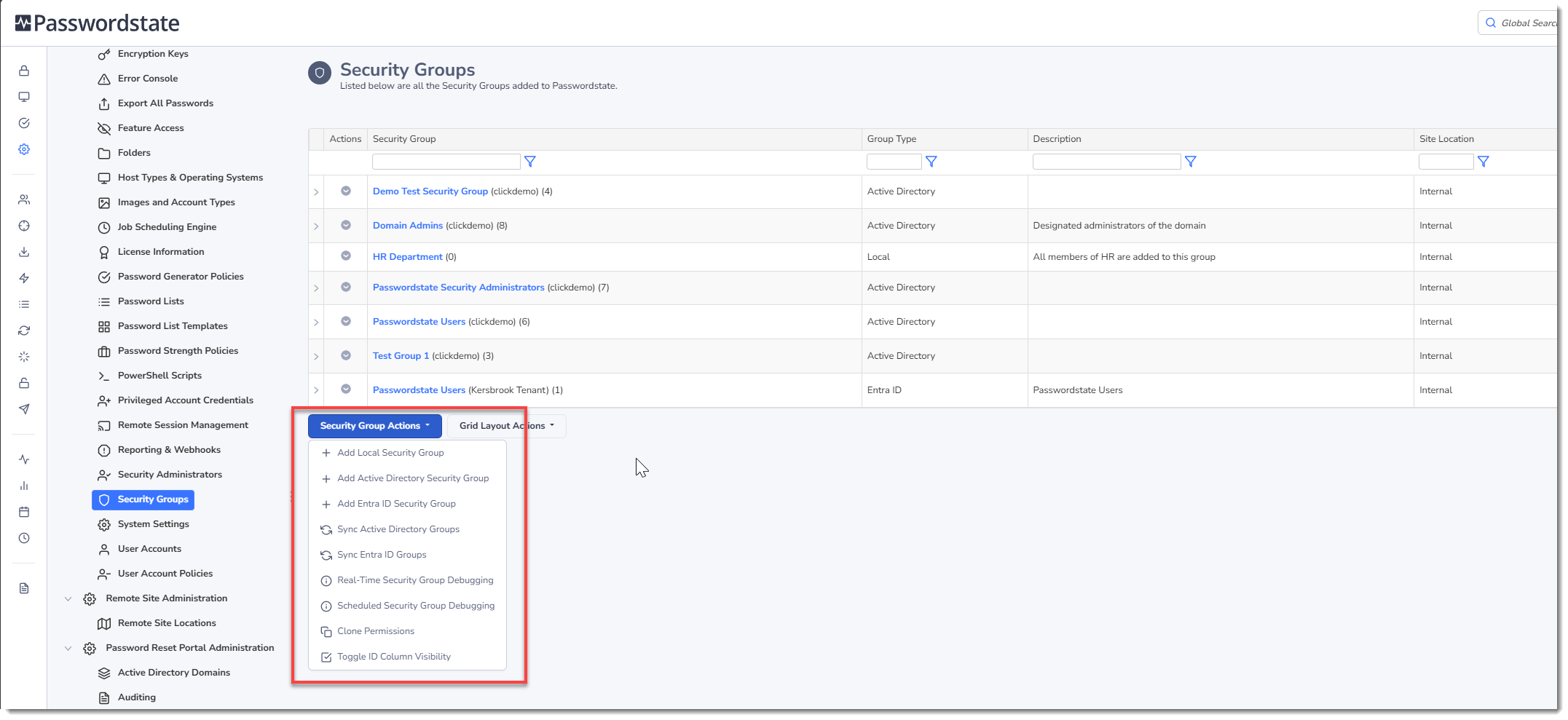This screenshot has width=1568, height=720.
Task: Click the users icon in left rail
Action: click(24, 199)
